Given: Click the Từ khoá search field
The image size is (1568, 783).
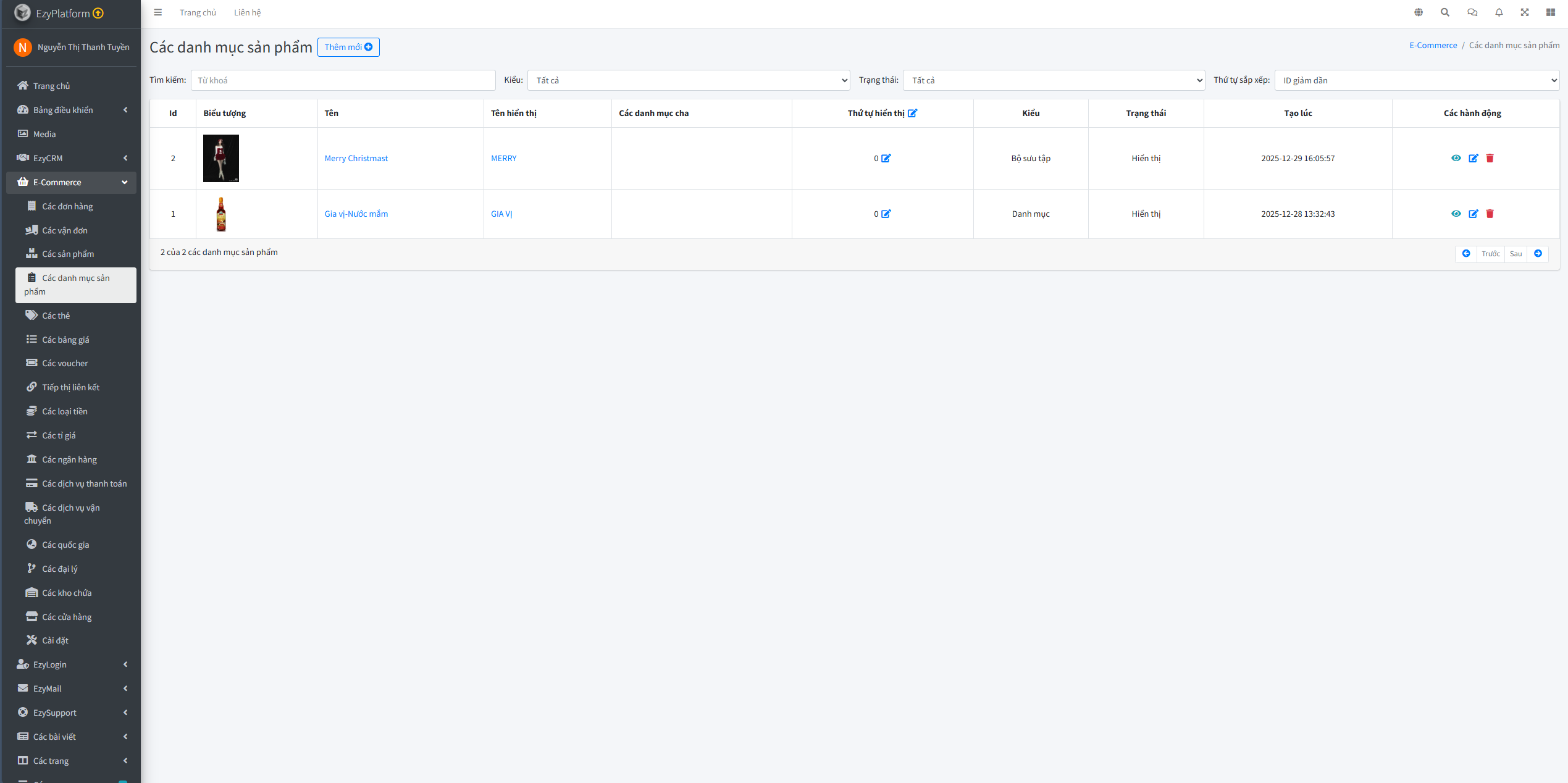Looking at the screenshot, I should point(343,80).
